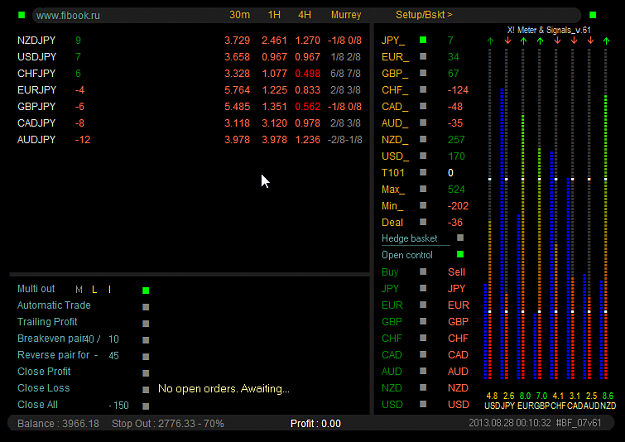
Task: Toggle the EUR_ basket checkbox
Action: click(423, 57)
